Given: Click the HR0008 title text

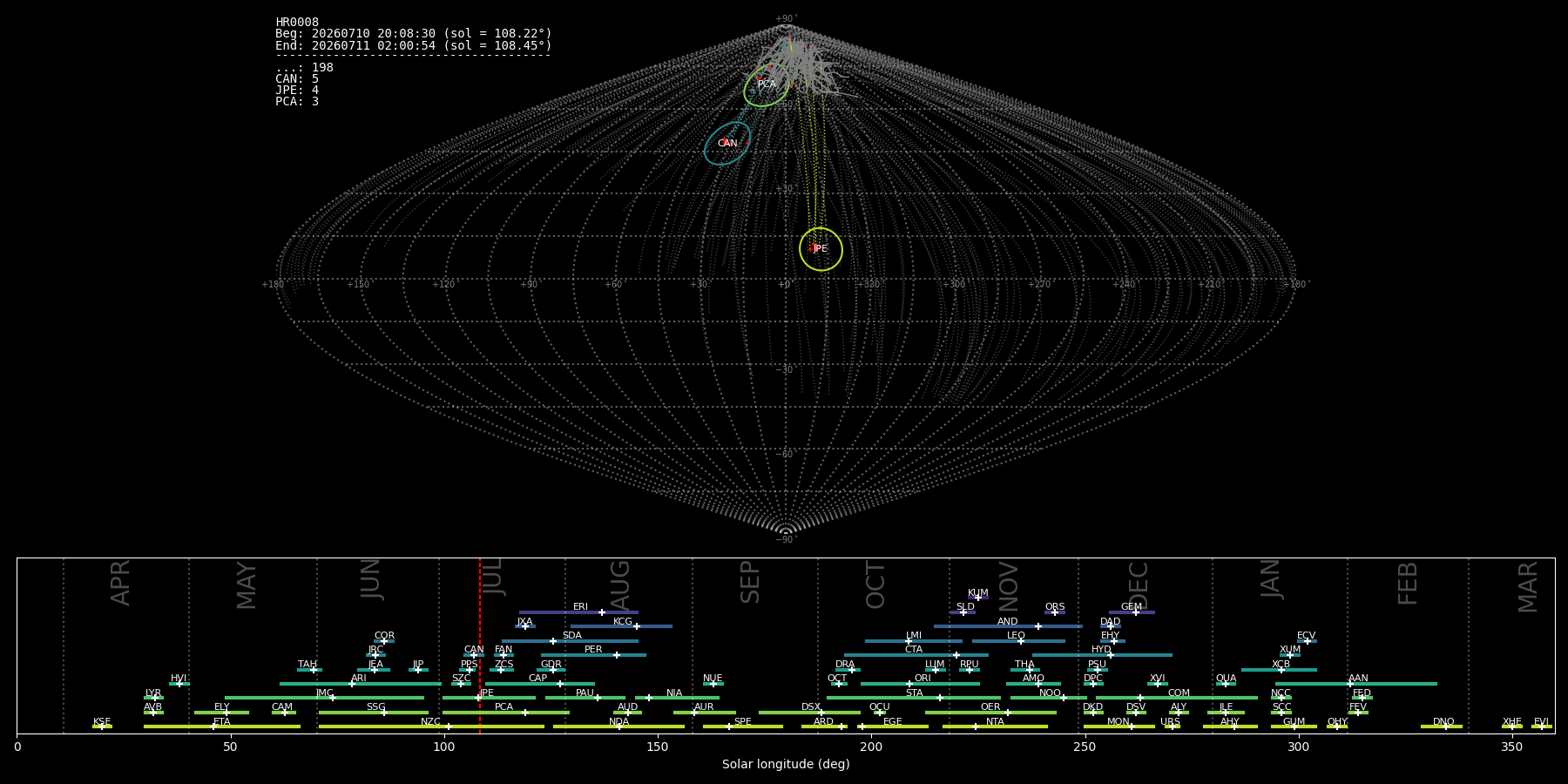Looking at the screenshot, I should 297,23.
